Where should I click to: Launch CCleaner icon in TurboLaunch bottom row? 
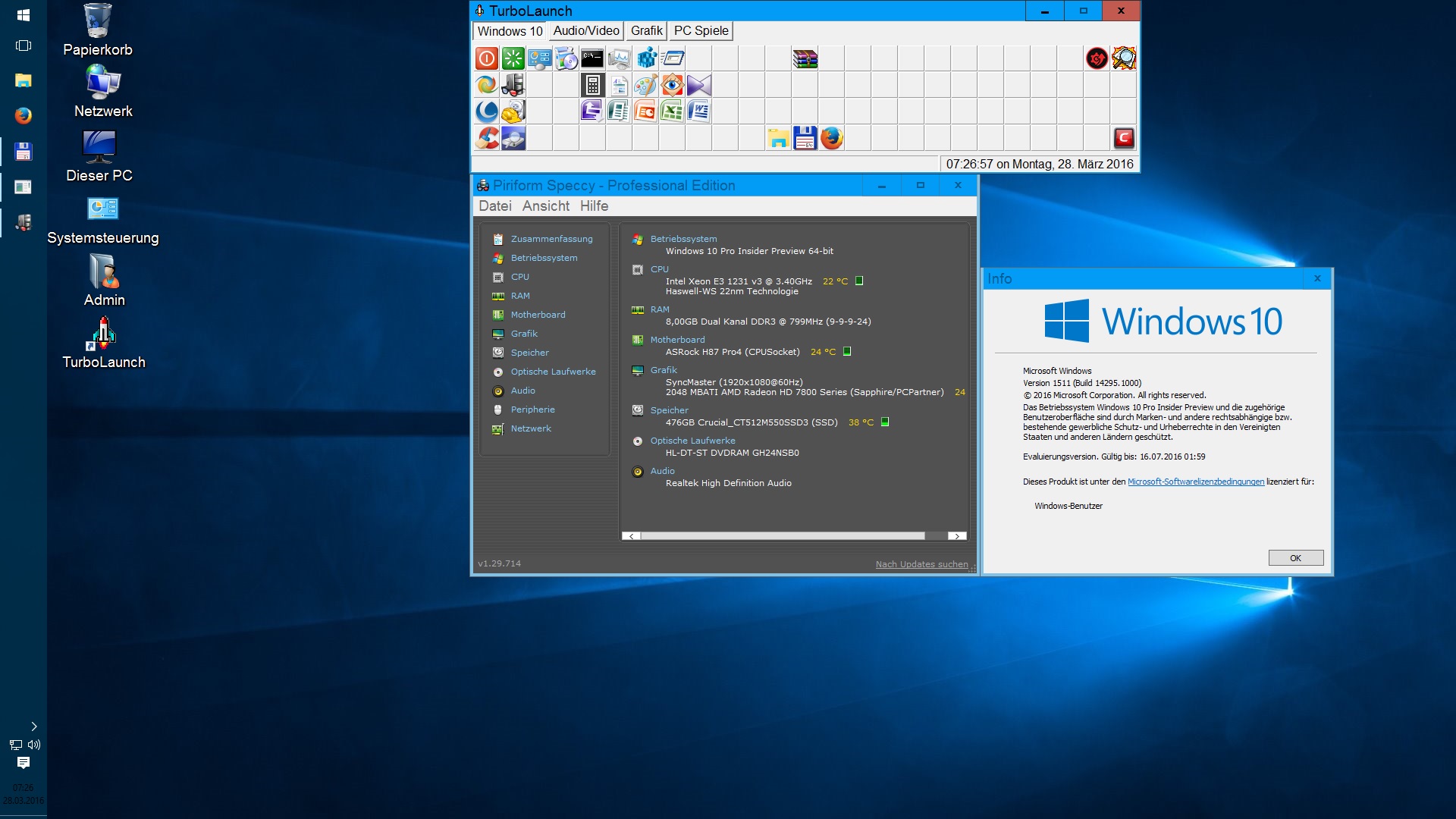tap(487, 138)
